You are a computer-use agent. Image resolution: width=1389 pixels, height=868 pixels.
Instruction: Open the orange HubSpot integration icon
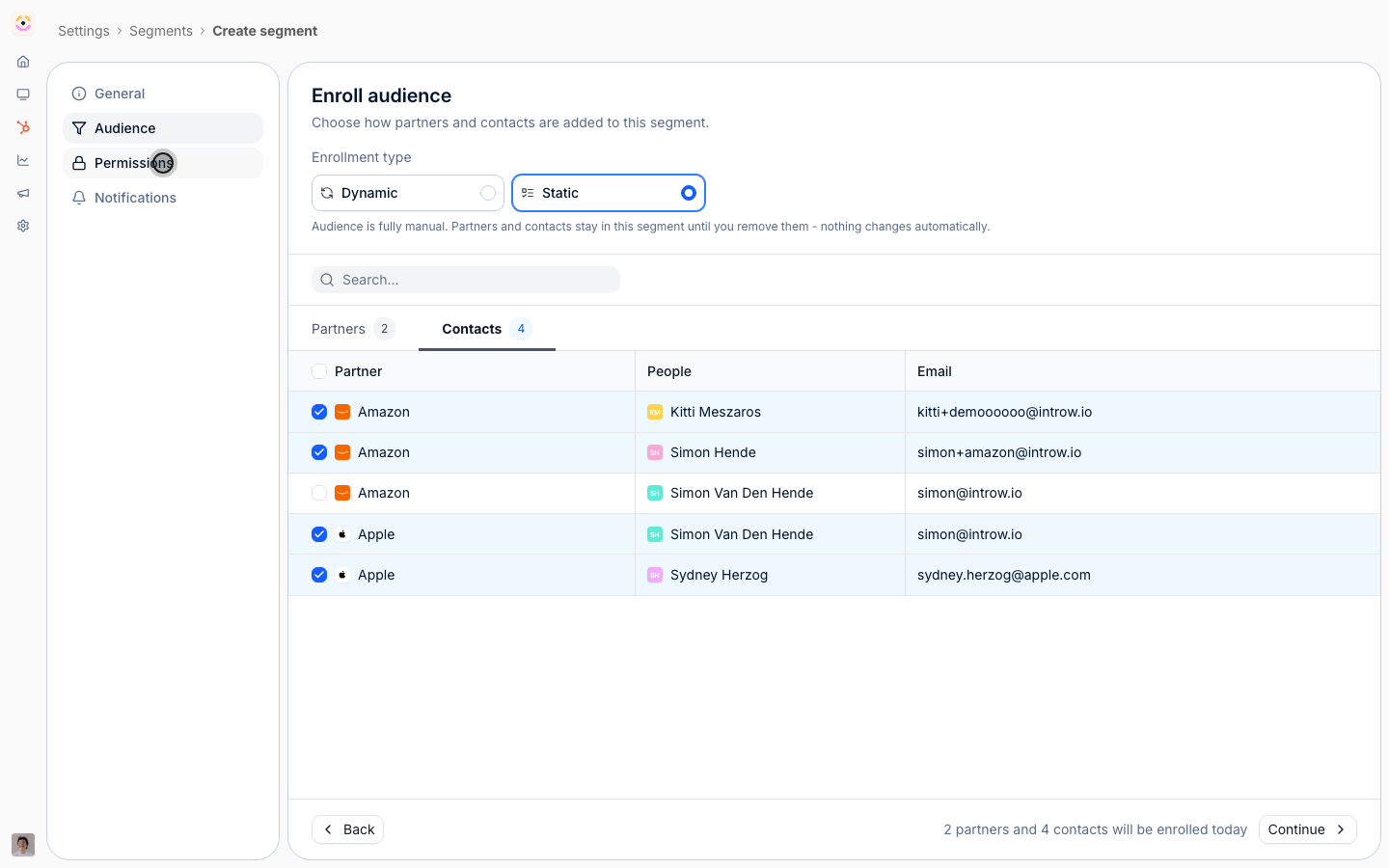tap(23, 127)
